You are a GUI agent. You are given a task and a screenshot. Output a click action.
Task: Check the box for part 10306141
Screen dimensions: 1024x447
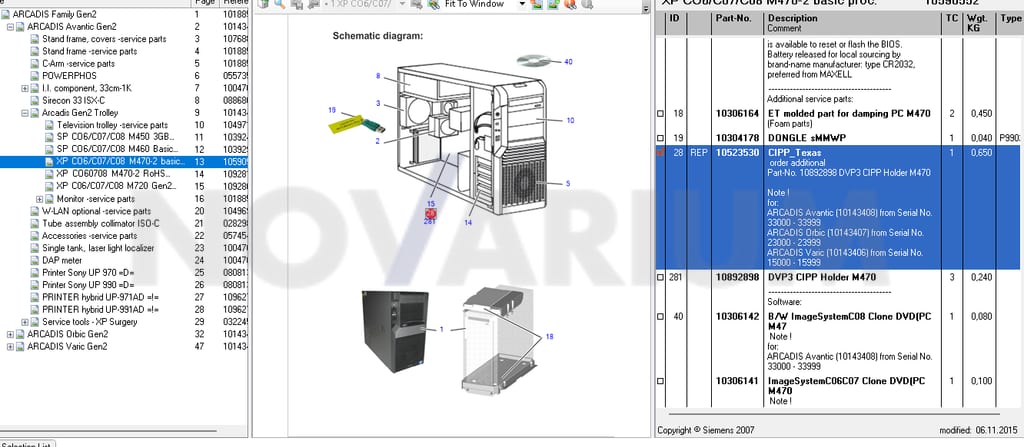pyautogui.click(x=660, y=381)
